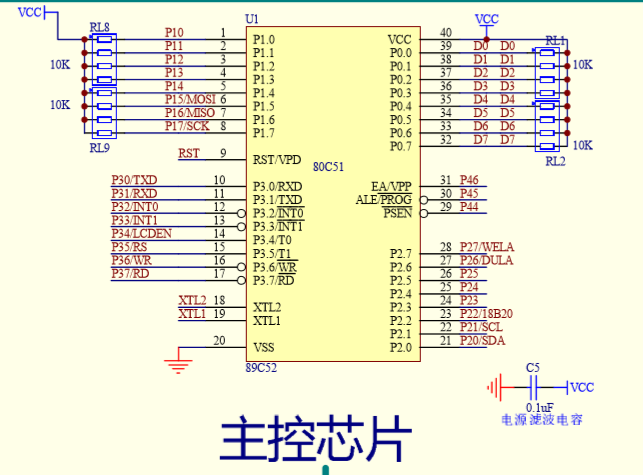Click the P1.0 pin name
Viewport: 643px width, 475px height.
(264, 39)
